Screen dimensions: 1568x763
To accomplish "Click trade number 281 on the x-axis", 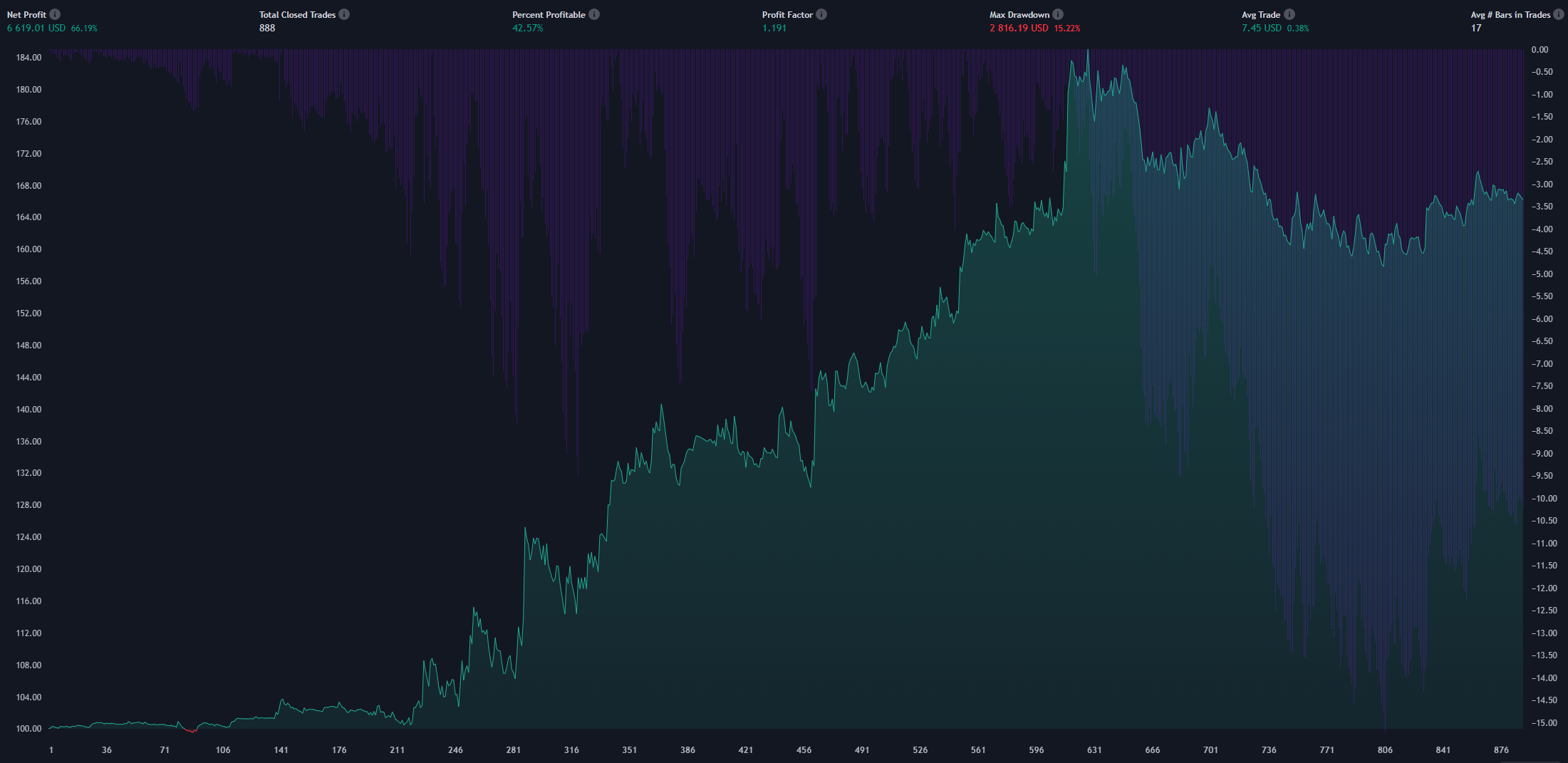I will tap(513, 750).
